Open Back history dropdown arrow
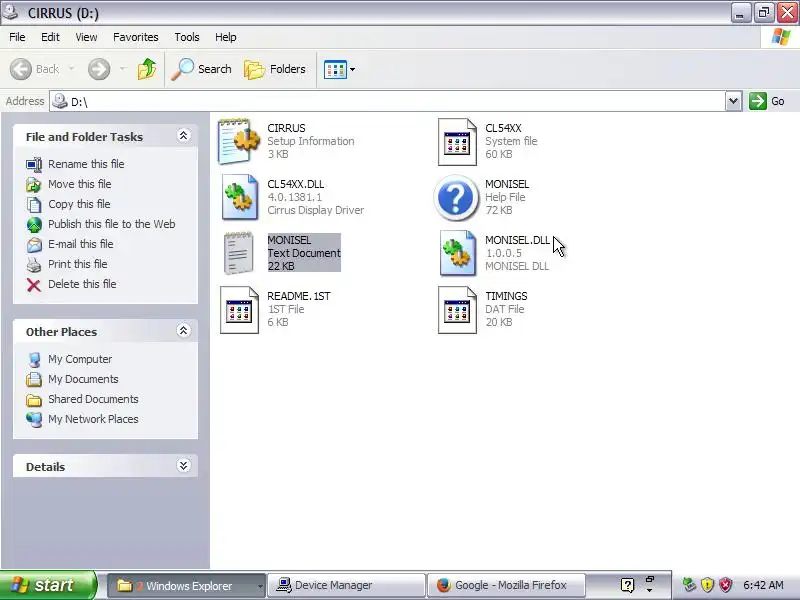800x600 pixels. tap(71, 68)
